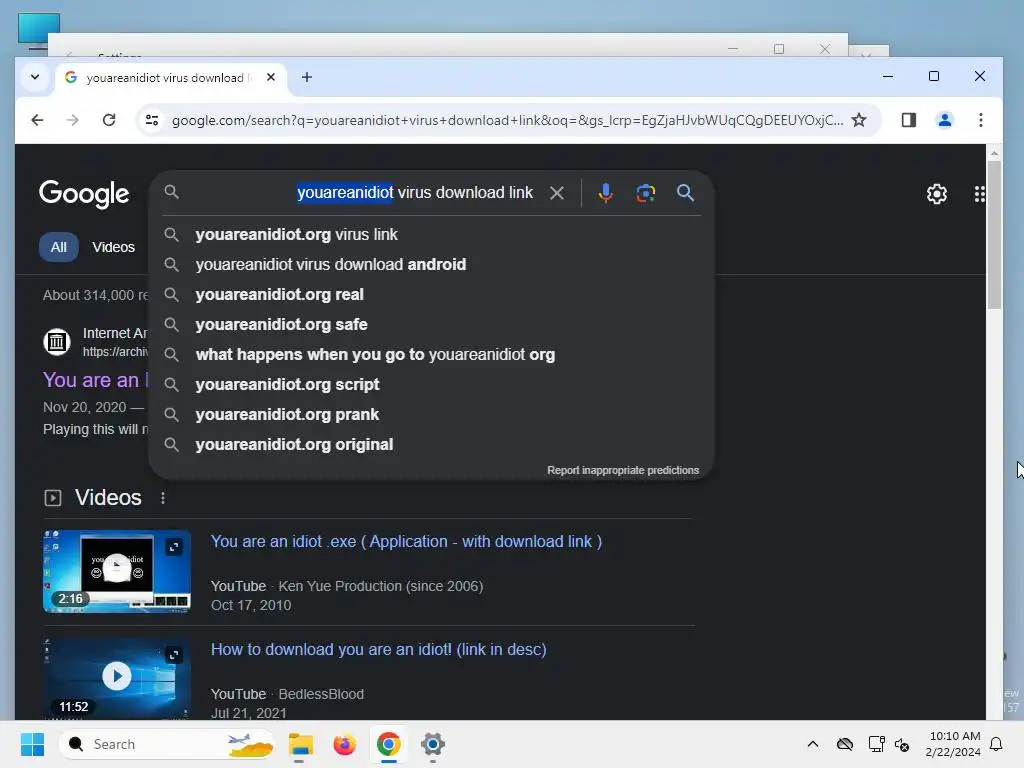Bookmark this page with the star icon
The width and height of the screenshot is (1024, 768).
point(859,120)
